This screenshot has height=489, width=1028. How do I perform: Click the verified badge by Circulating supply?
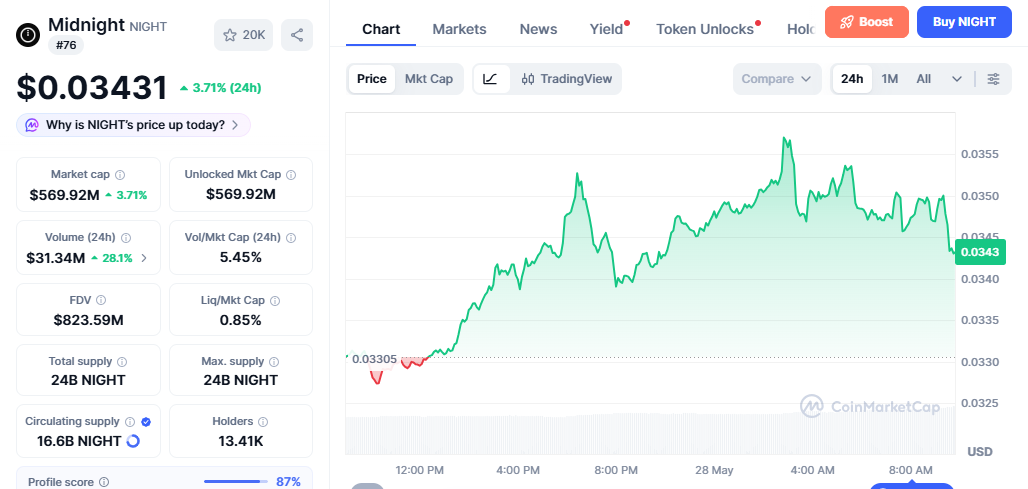tap(146, 421)
